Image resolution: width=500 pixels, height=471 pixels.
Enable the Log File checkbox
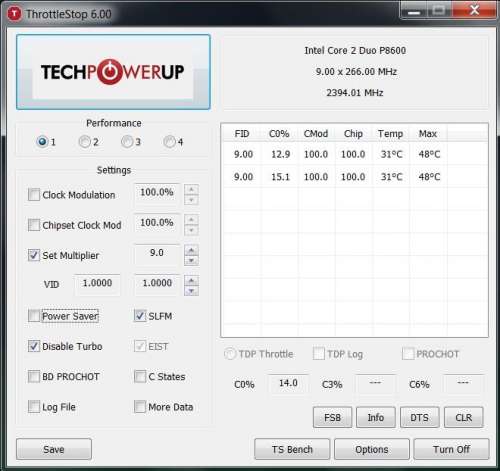[34, 407]
